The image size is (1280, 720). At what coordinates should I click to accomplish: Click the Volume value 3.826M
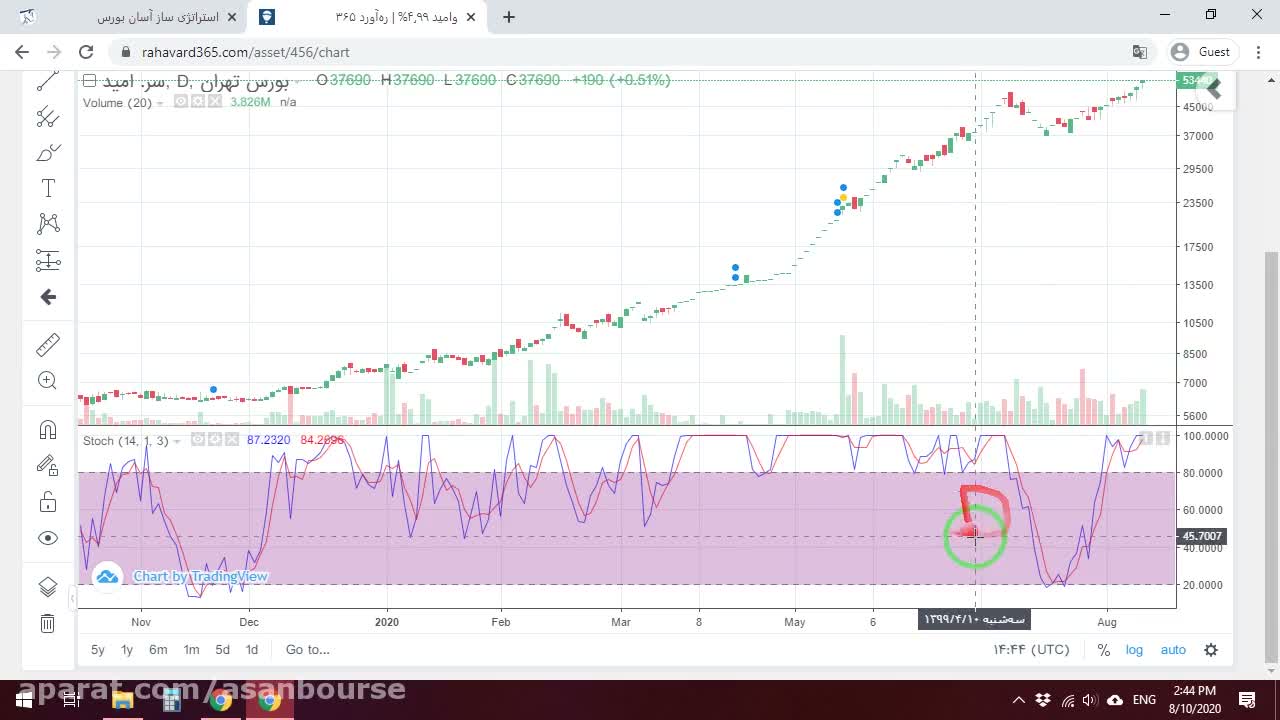tap(250, 103)
